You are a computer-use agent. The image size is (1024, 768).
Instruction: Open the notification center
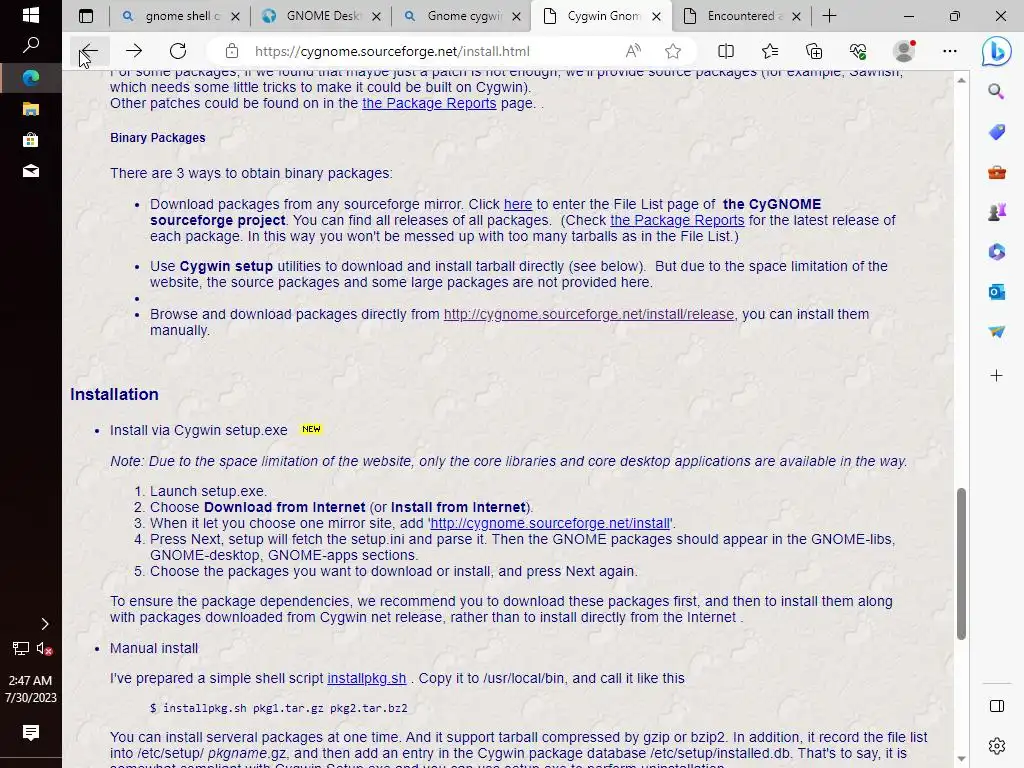coord(31,733)
